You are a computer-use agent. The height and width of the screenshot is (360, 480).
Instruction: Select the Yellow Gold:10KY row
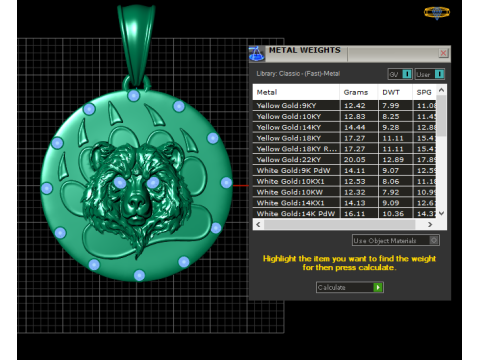[x=344, y=116]
